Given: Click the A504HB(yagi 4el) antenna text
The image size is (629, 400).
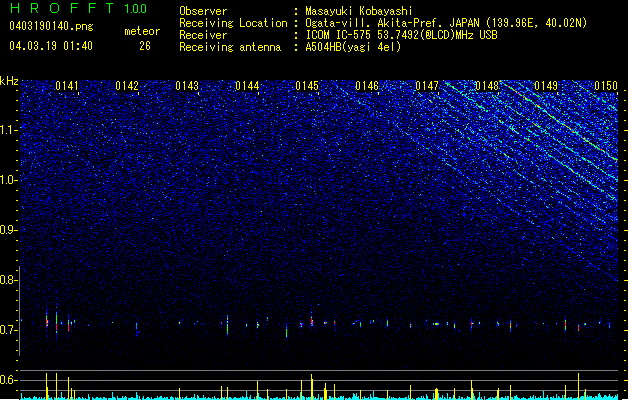Looking at the screenshot, I should [x=353, y=47].
